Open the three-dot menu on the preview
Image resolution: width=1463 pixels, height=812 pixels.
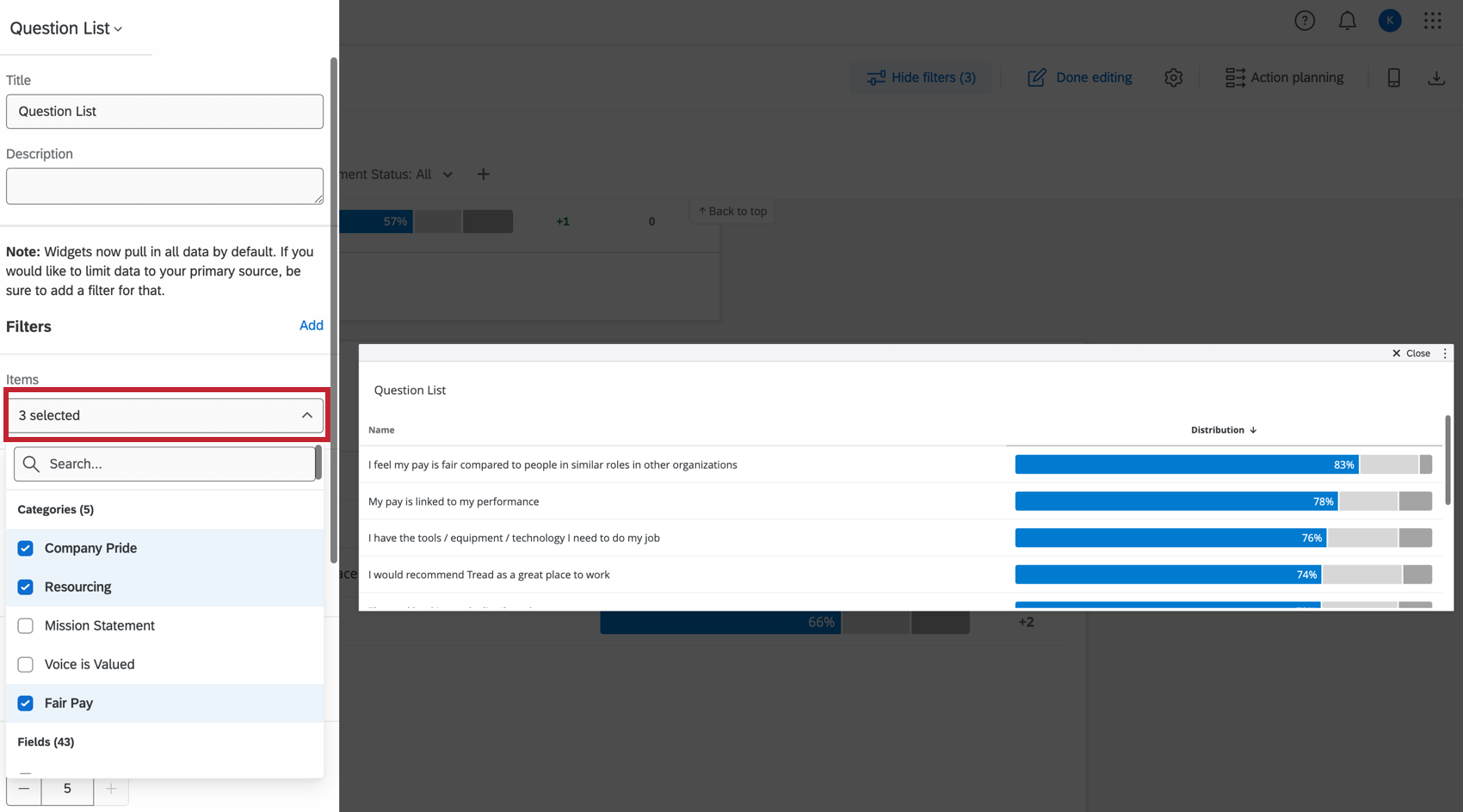[x=1444, y=353]
